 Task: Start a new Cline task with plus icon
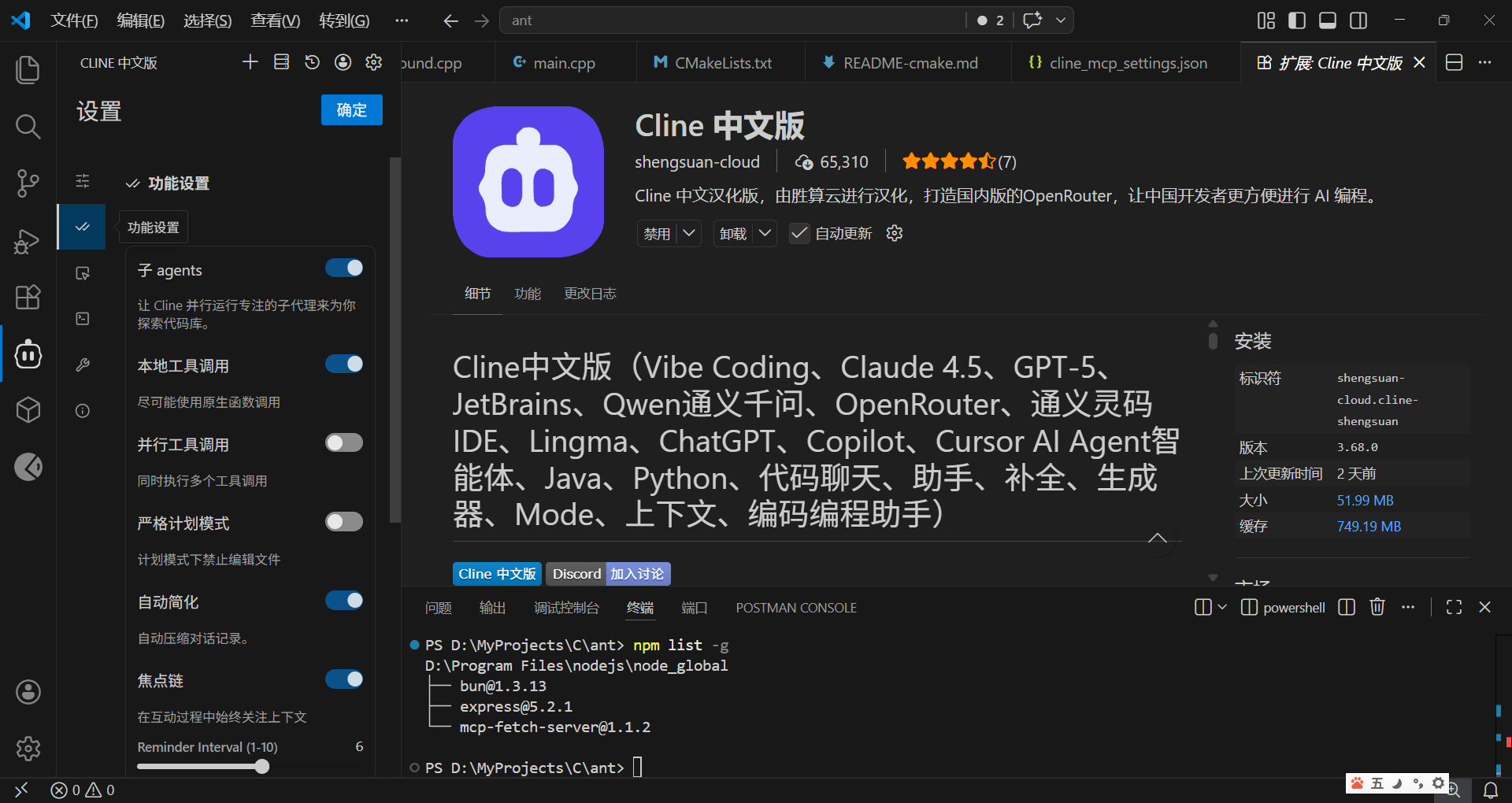pyautogui.click(x=250, y=62)
